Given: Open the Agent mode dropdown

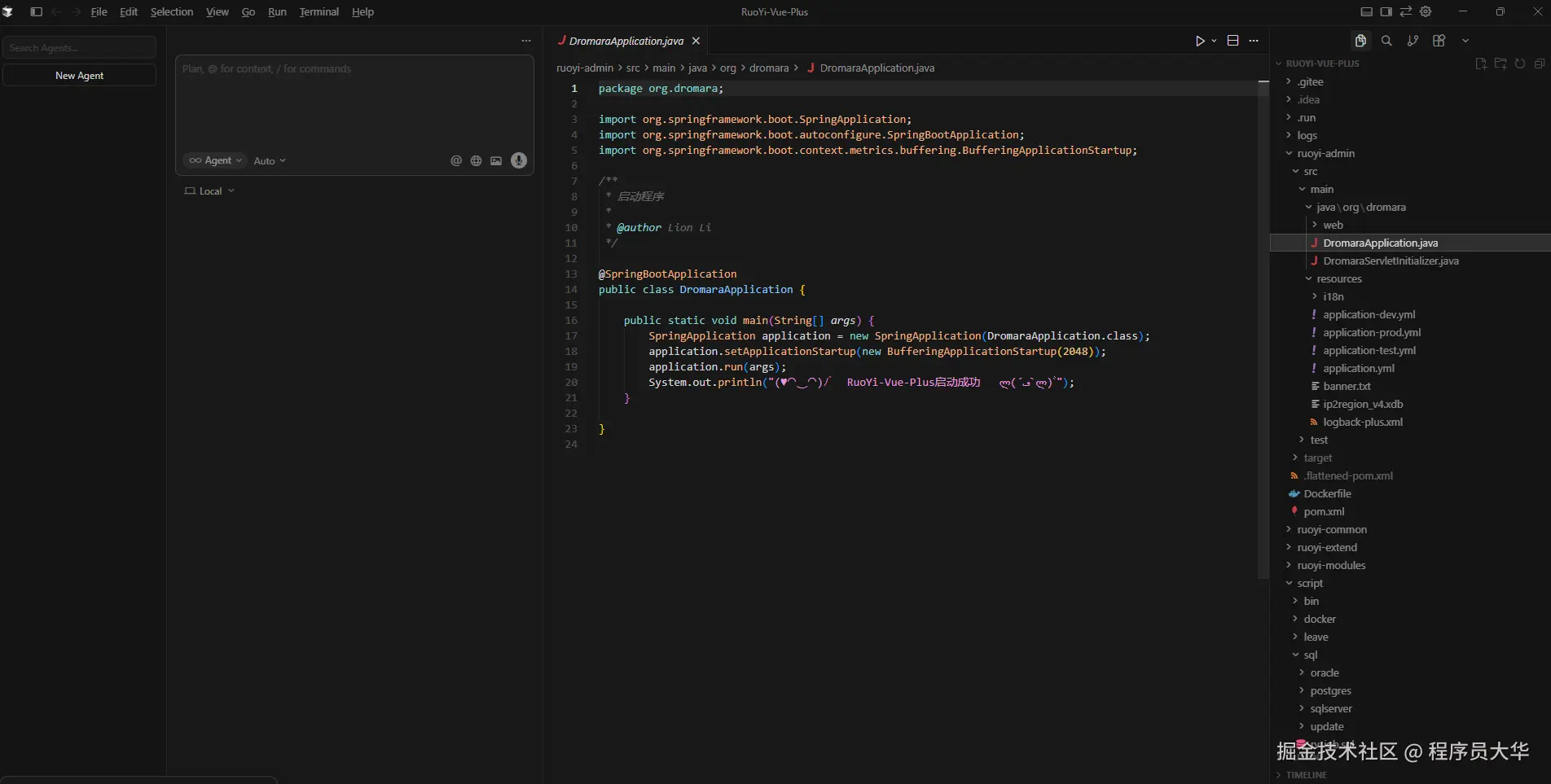Looking at the screenshot, I should pos(216,160).
